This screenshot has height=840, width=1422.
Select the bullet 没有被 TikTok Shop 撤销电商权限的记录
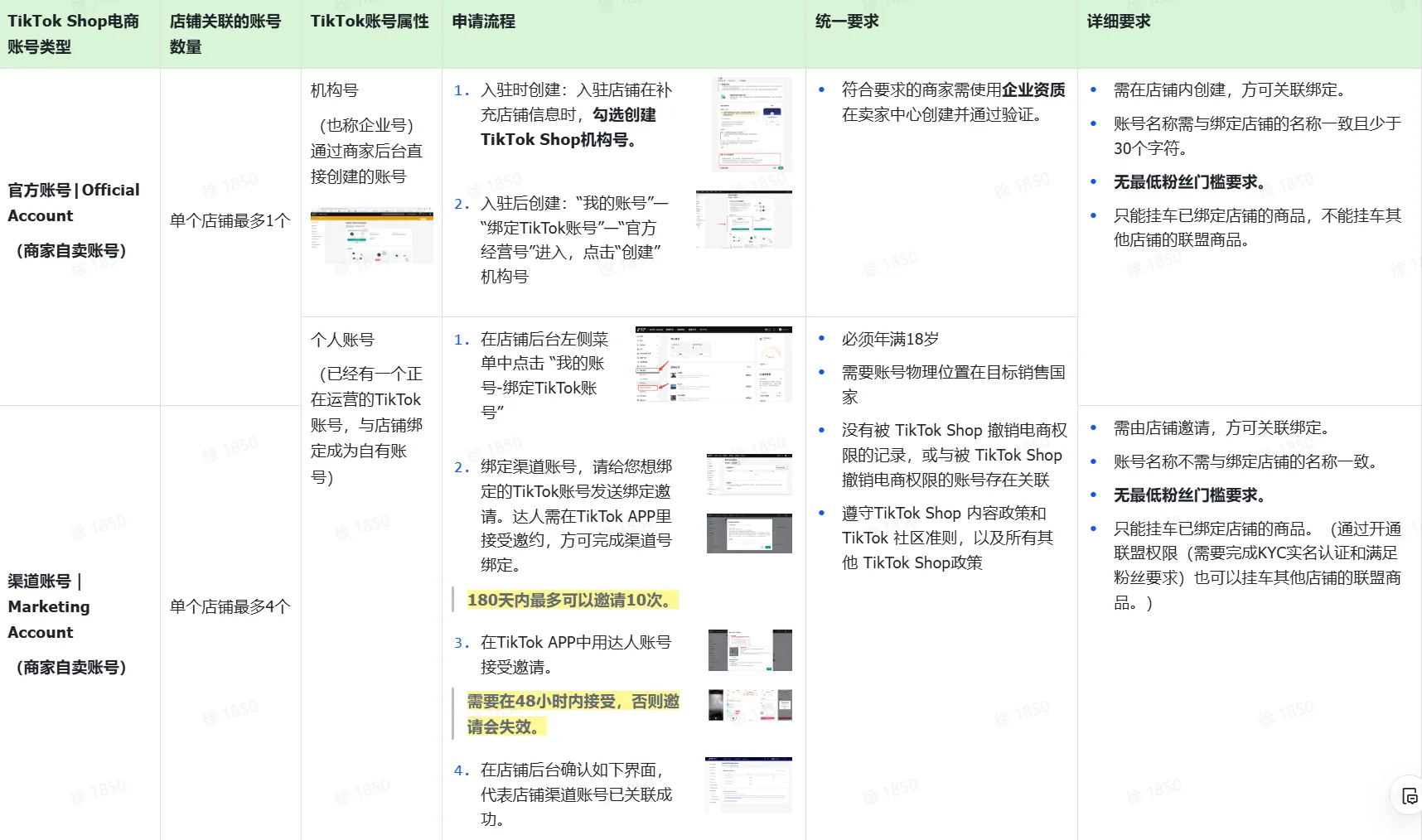[955, 455]
